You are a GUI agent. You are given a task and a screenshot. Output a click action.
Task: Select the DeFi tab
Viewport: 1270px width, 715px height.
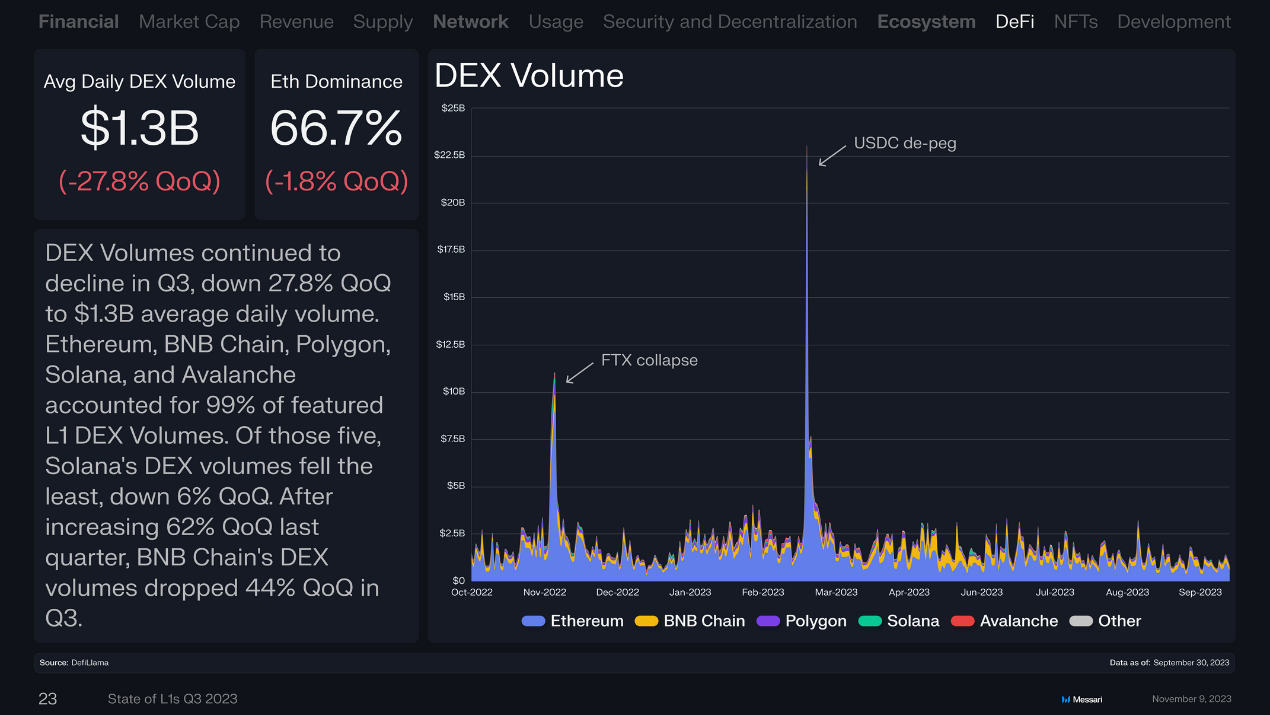coord(1014,21)
